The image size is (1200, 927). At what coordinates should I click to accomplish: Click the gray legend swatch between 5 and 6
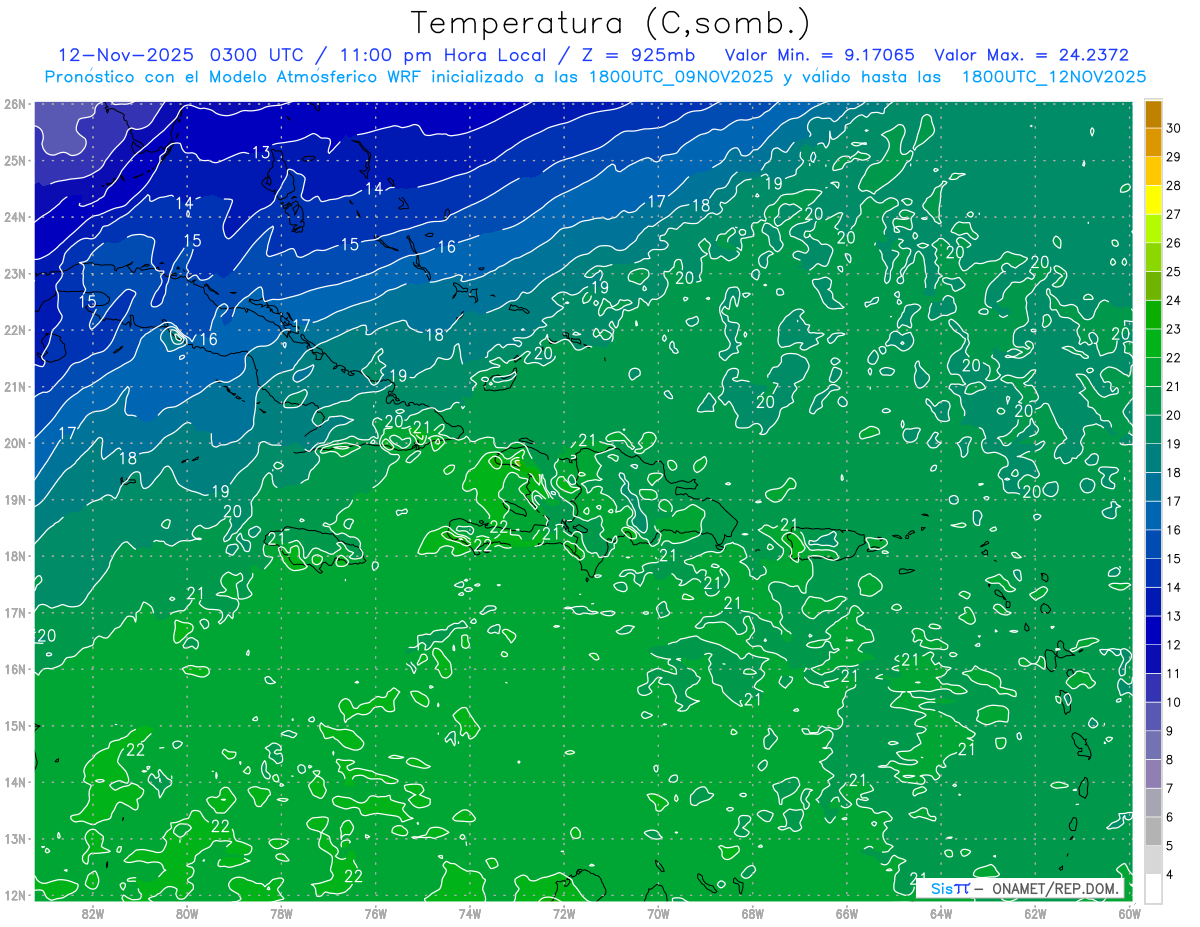(1153, 831)
